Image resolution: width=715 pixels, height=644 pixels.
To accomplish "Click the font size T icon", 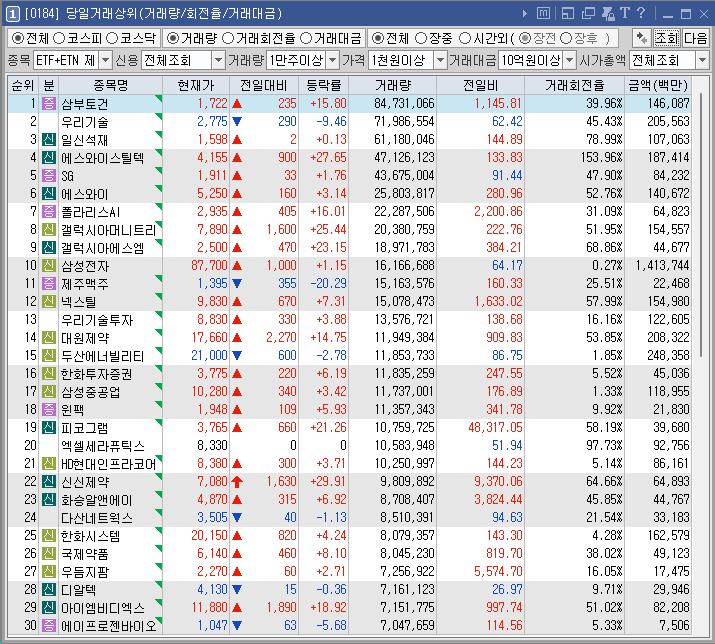I will (625, 13).
